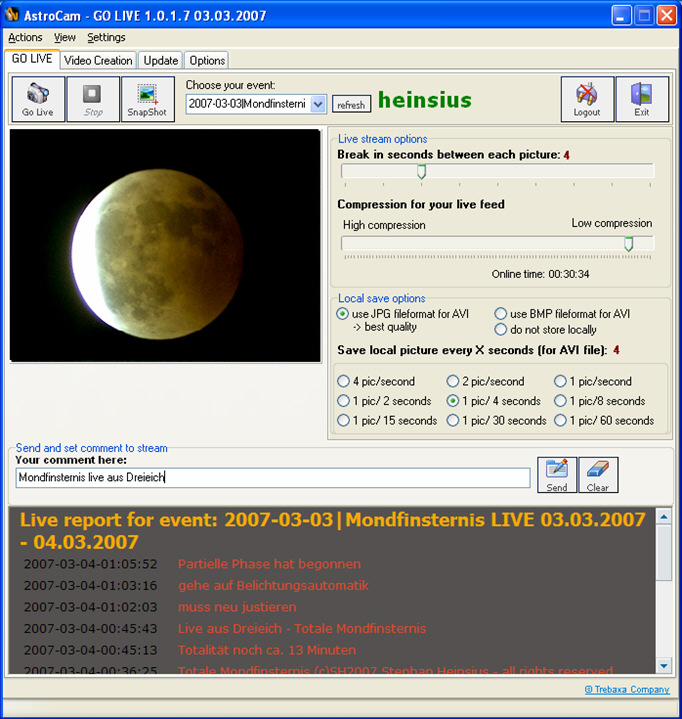Click the heinsius username label
Viewport: 682px width, 719px height.
pos(425,100)
